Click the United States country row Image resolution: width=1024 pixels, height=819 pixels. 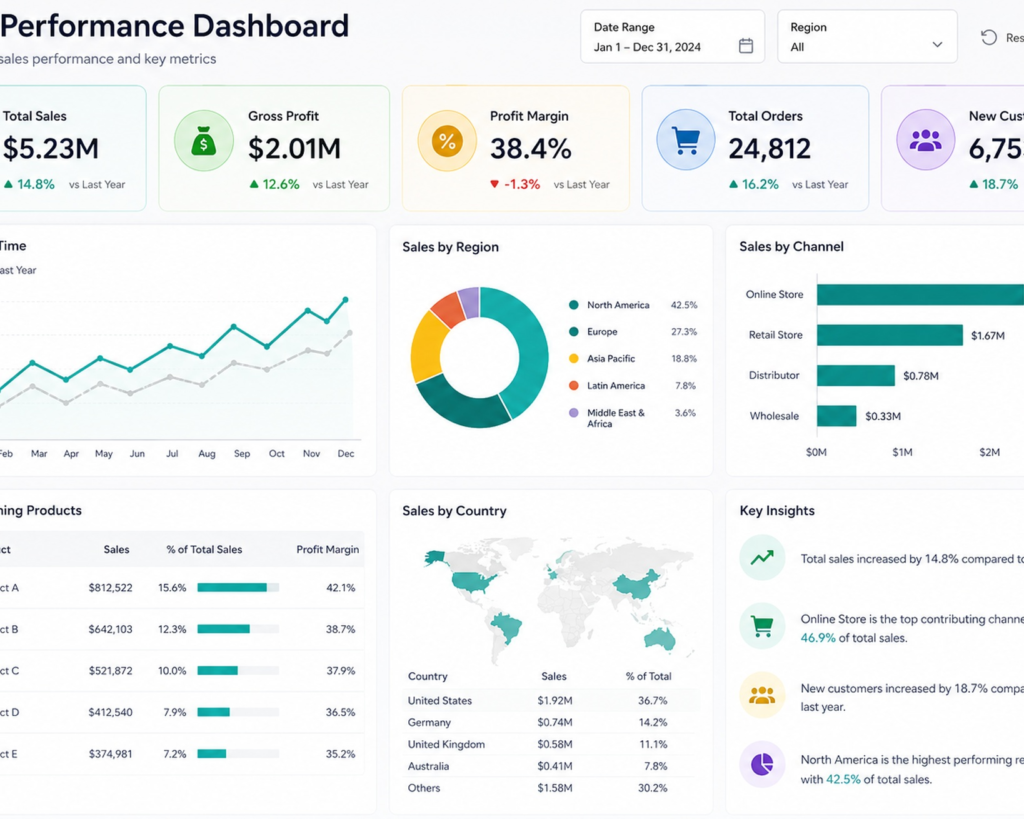point(551,700)
